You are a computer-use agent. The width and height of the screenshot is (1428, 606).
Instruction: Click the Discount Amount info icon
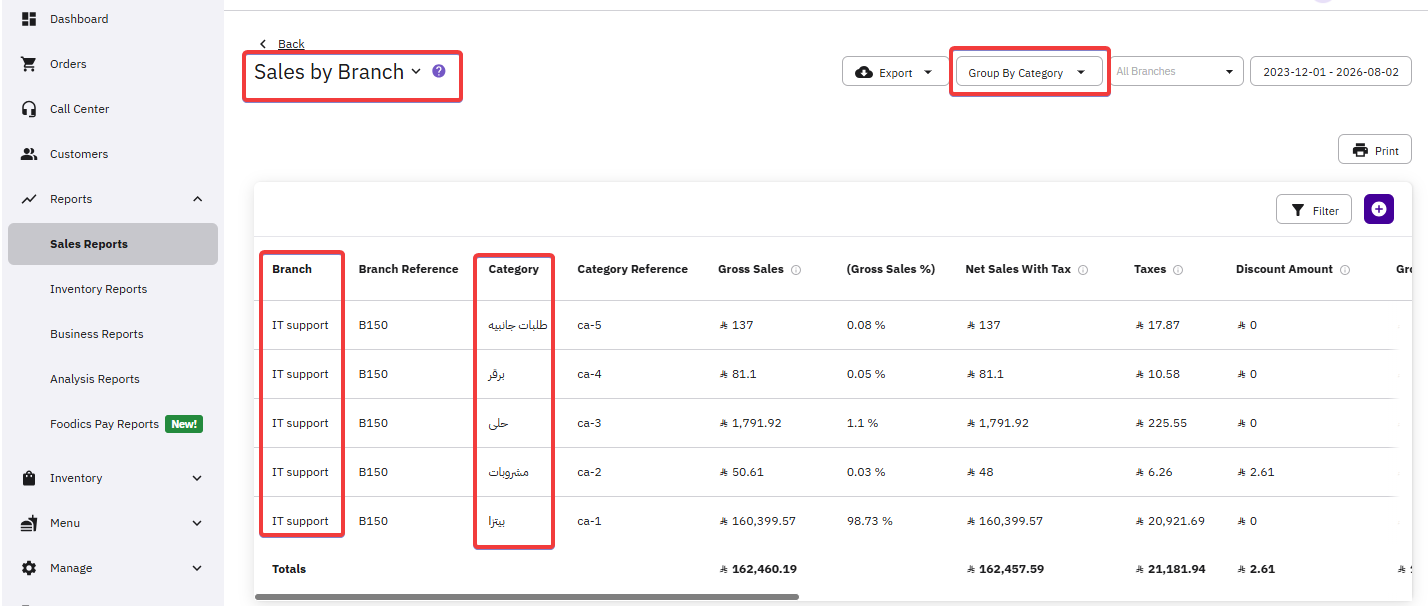click(1345, 270)
